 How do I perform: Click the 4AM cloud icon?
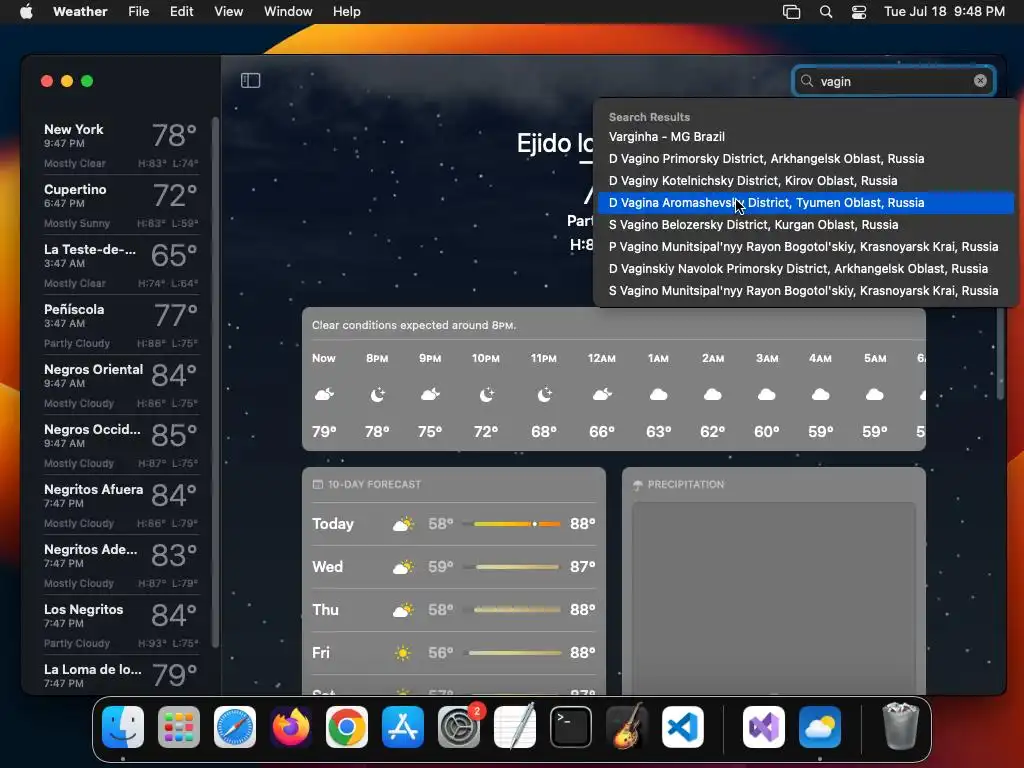(820, 394)
